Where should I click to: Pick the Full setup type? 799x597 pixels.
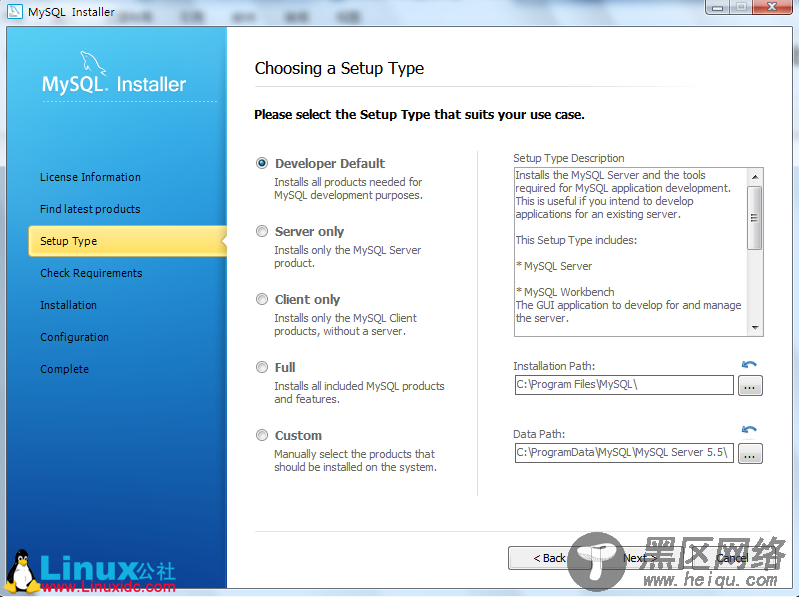tap(262, 367)
